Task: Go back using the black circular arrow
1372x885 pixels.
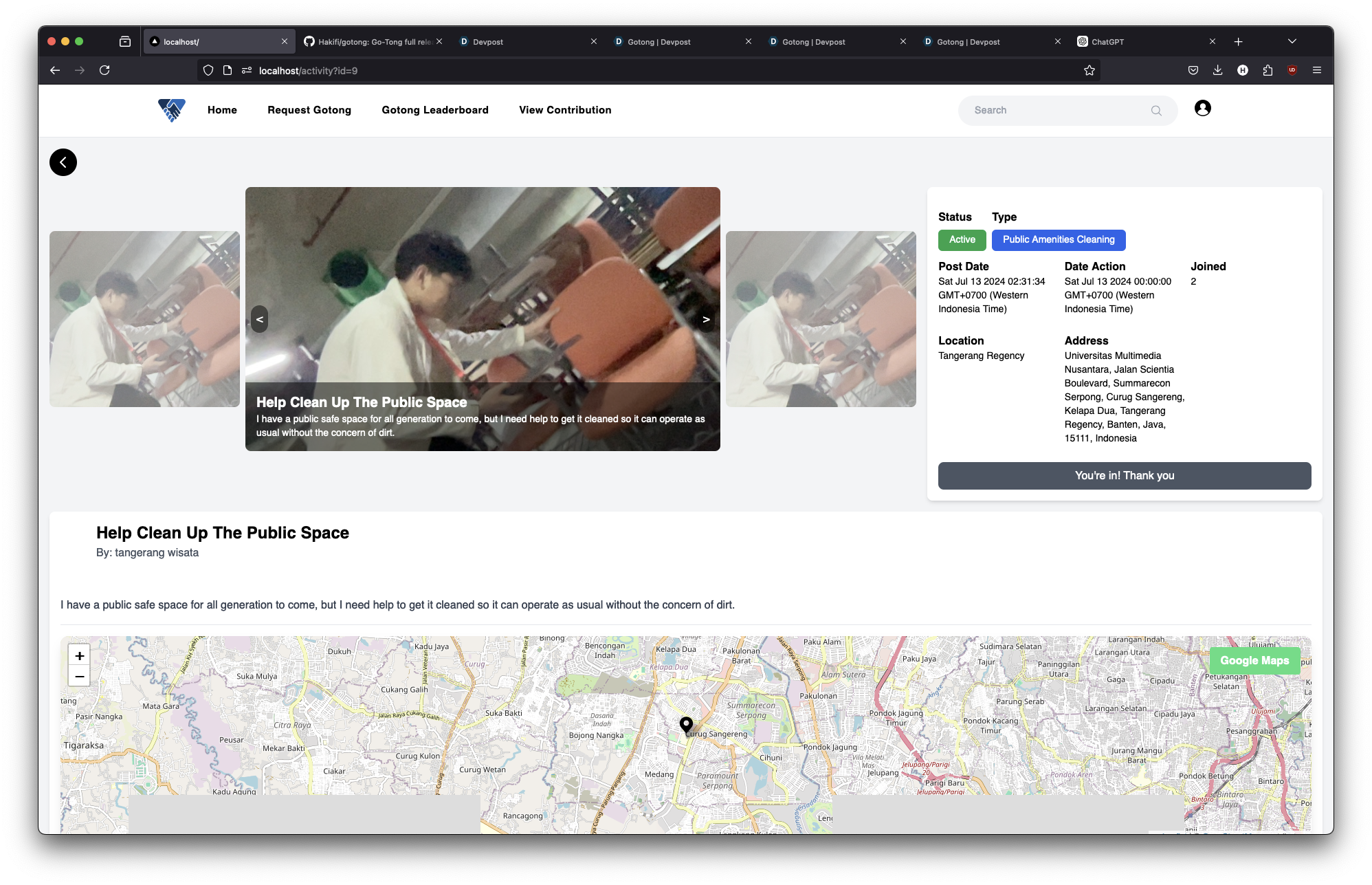Action: (63, 162)
